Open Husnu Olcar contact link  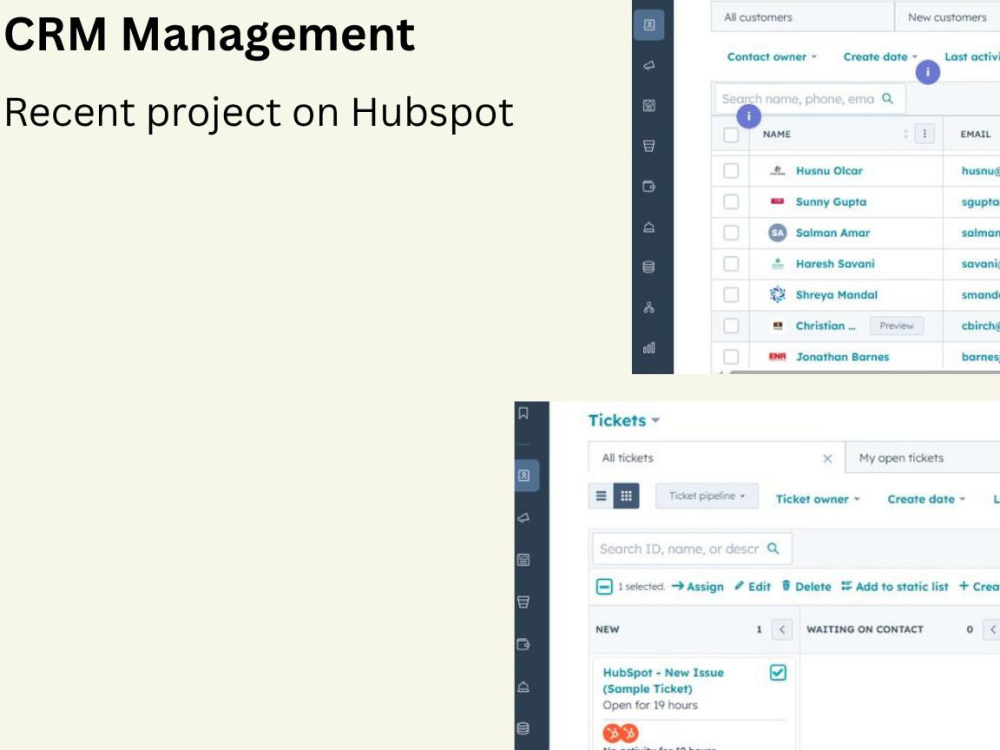(829, 171)
